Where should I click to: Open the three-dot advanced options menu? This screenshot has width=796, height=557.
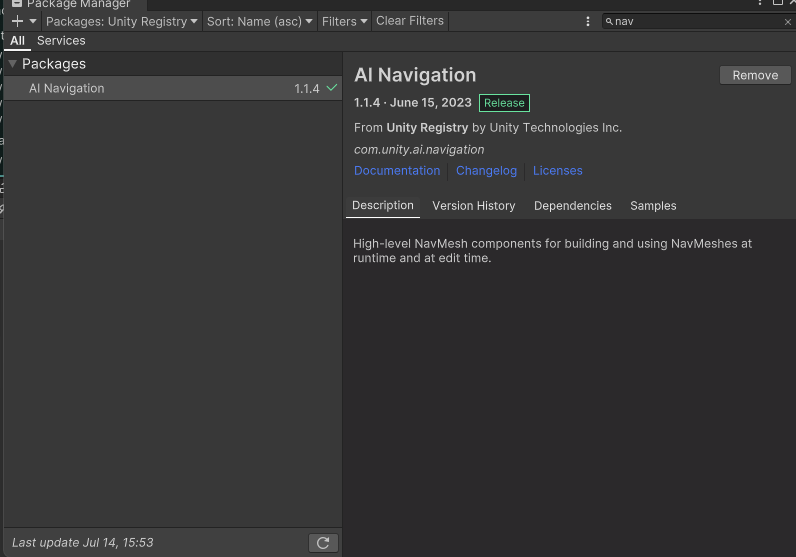click(x=588, y=21)
